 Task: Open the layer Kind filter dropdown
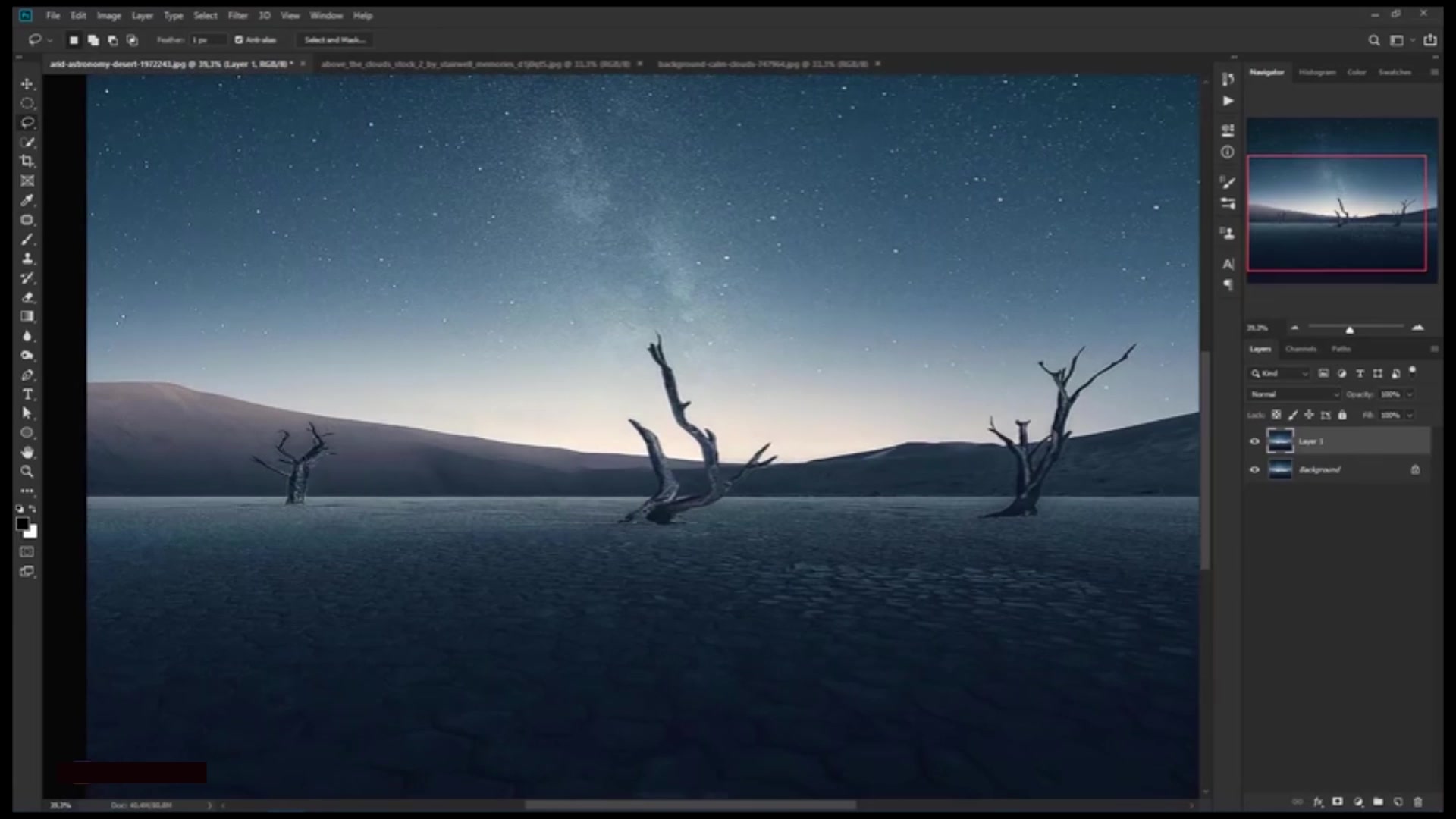click(1280, 374)
